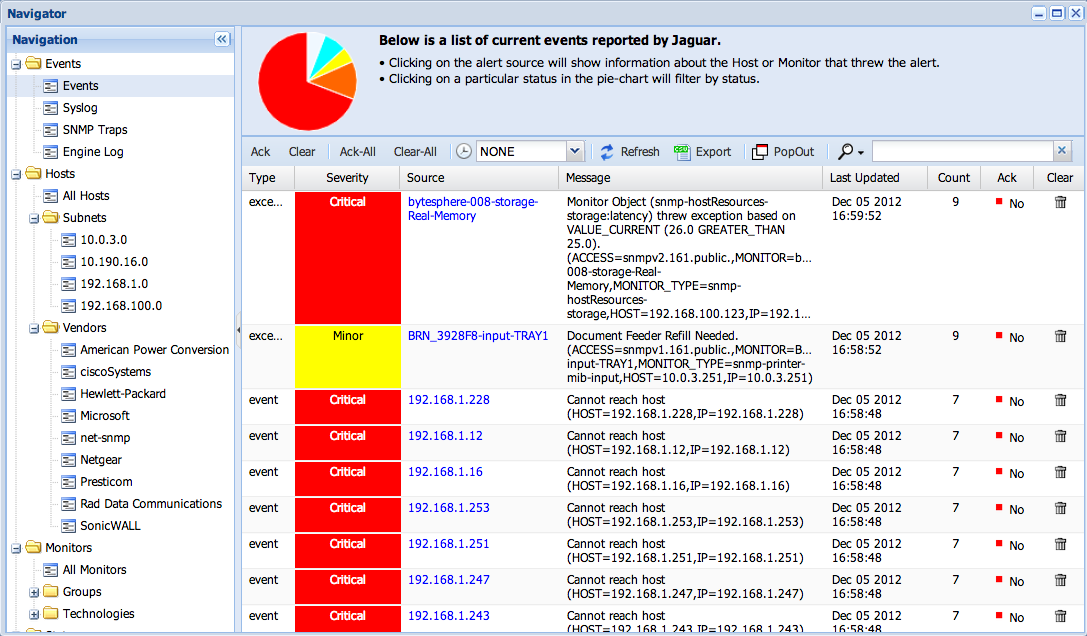Collapse the Navigation panel with the double-arrow icon
Viewport: 1087px width, 636px height.
(222, 39)
